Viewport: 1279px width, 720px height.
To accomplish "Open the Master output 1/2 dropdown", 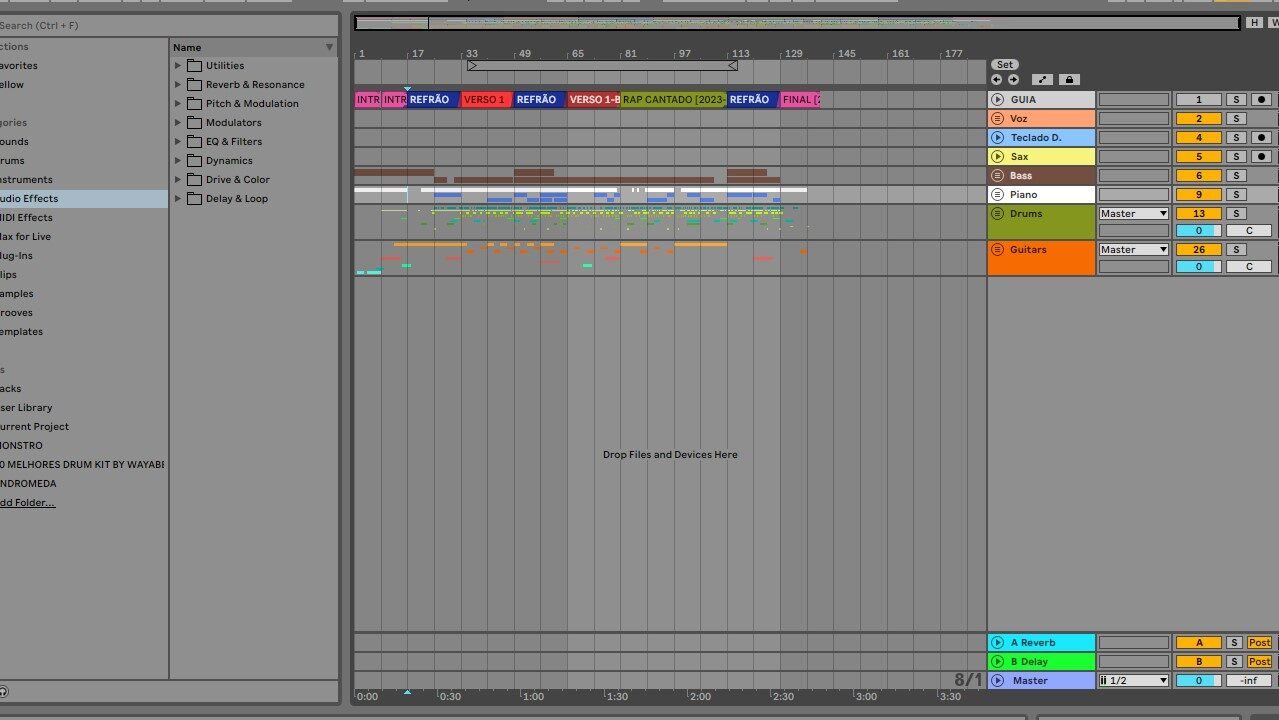I will click(1133, 681).
